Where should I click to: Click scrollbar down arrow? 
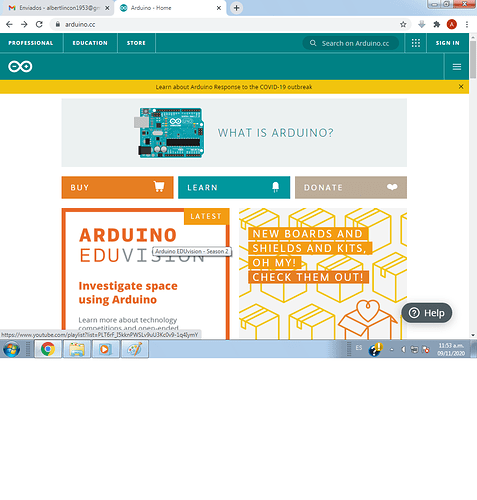click(x=473, y=335)
